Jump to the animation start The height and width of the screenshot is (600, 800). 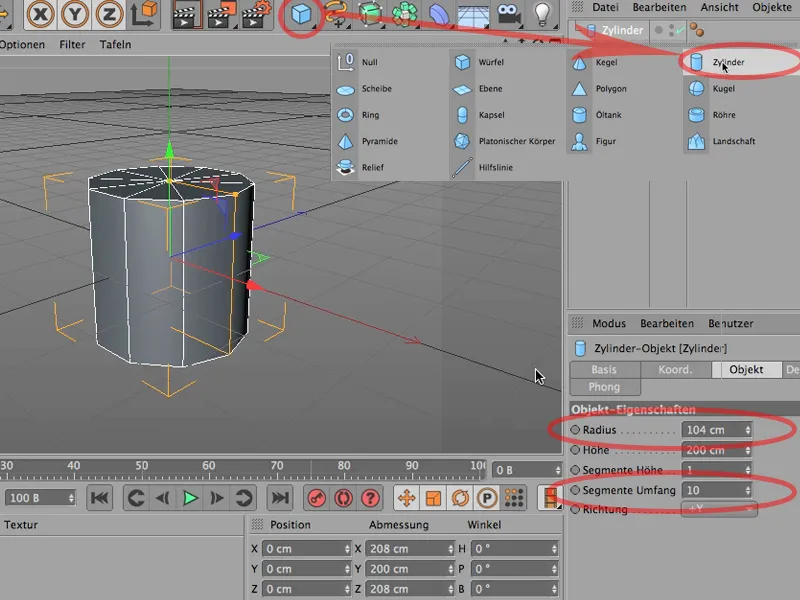99,498
